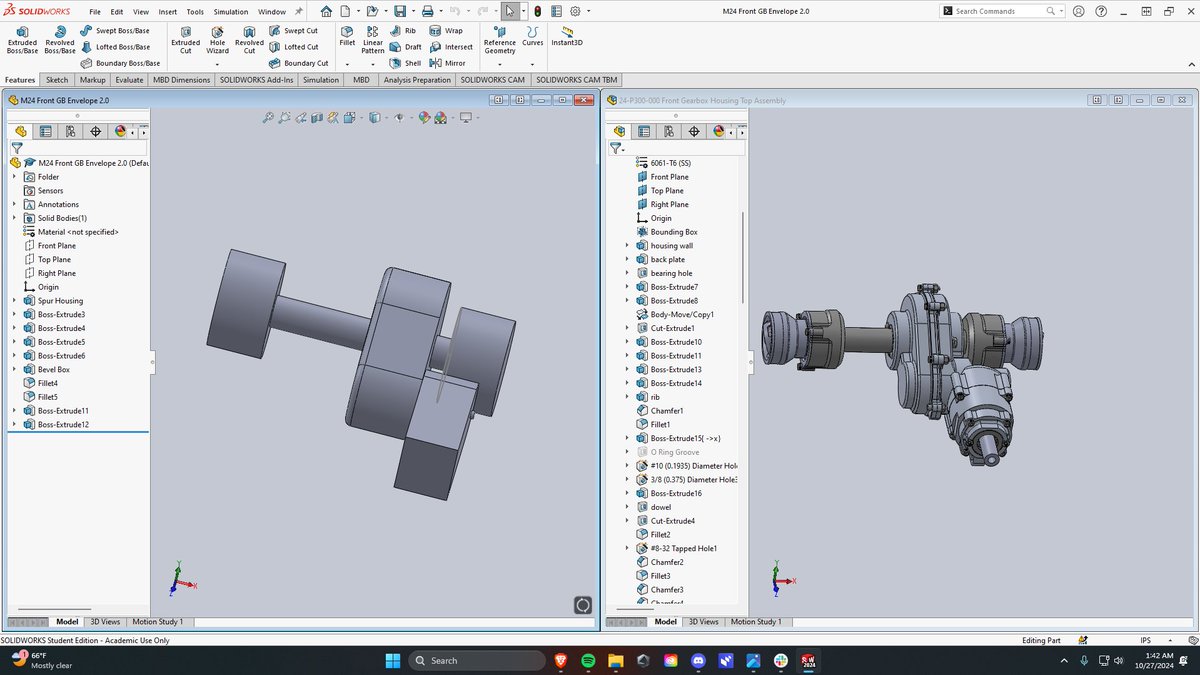Open PropertyManager tab in left feature tree
Image resolution: width=1200 pixels, height=675 pixels.
[46, 131]
